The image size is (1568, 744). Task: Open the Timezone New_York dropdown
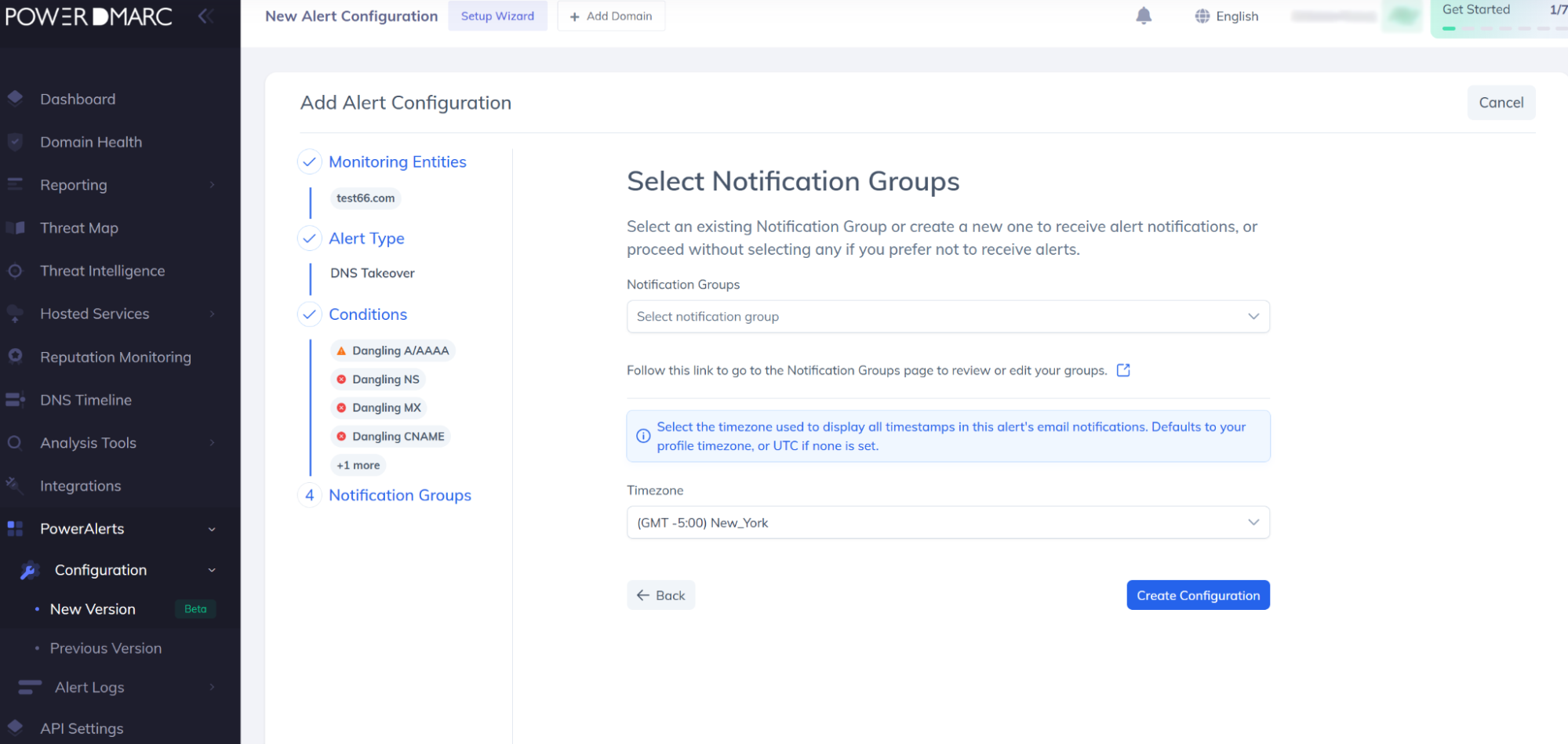(948, 522)
